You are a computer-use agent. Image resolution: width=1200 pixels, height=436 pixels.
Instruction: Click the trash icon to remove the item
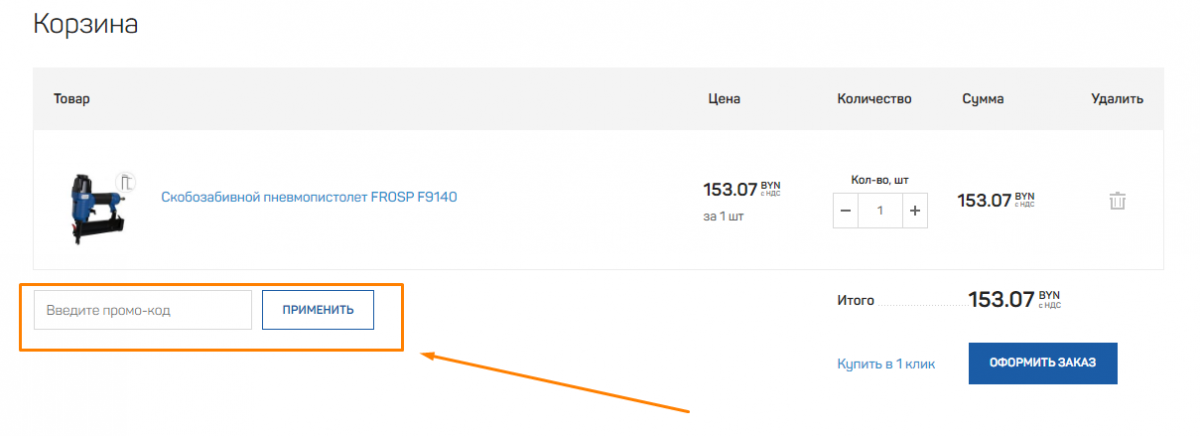(x=1117, y=200)
